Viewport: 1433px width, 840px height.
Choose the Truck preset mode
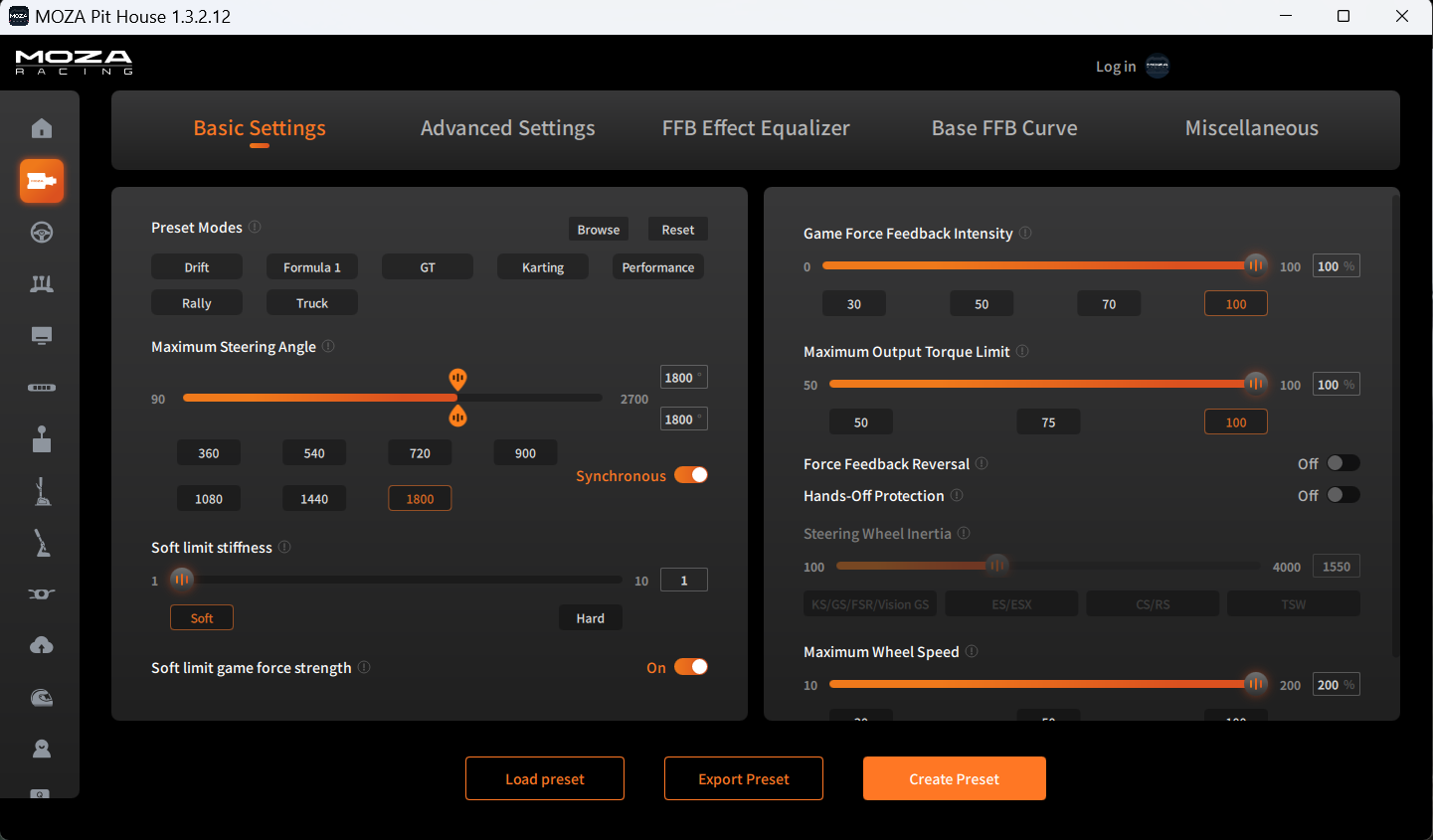tap(312, 303)
